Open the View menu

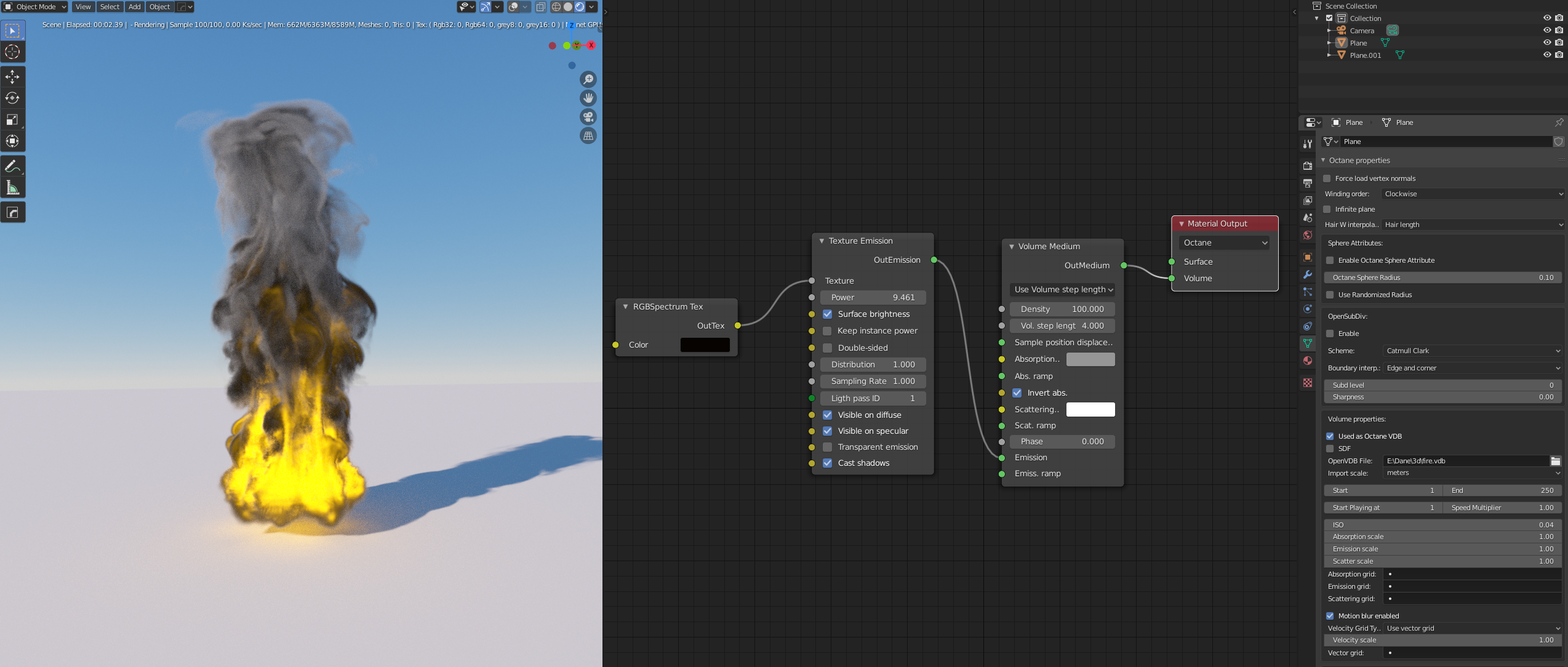pos(83,7)
